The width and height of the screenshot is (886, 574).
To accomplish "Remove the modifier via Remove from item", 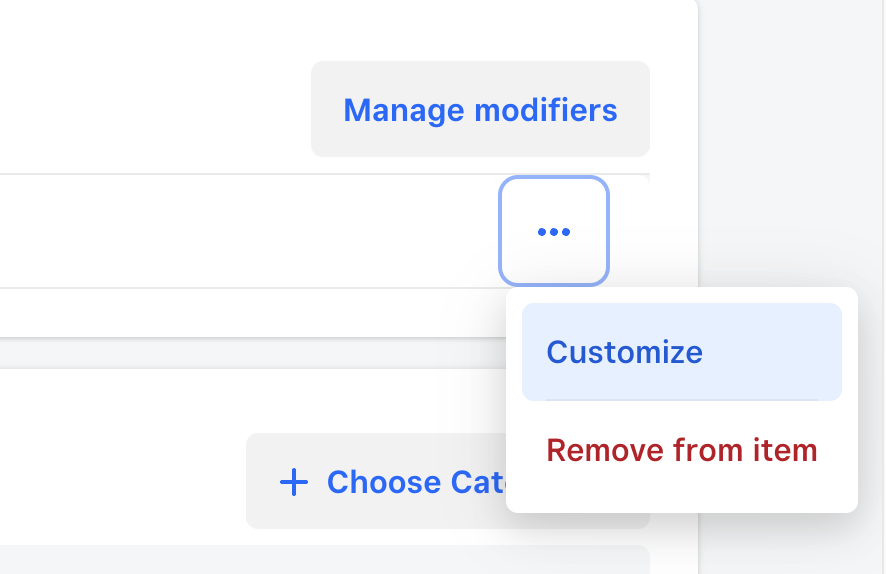I will pyautogui.click(x=681, y=450).
